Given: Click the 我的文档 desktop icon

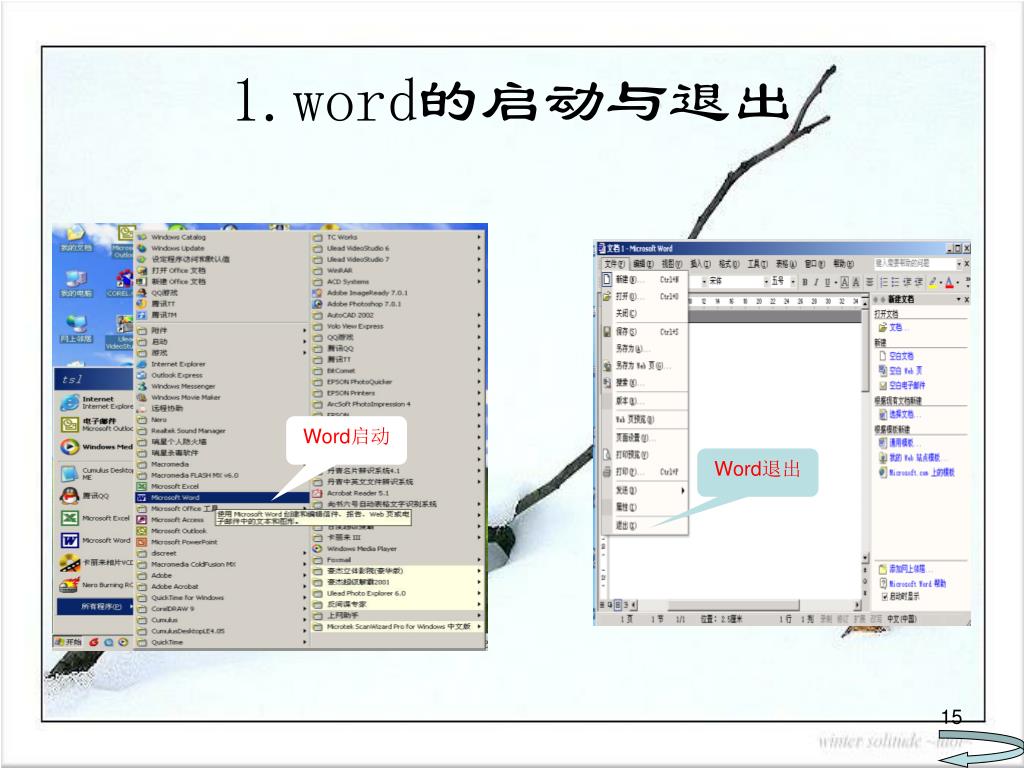Looking at the screenshot, I should tap(76, 238).
